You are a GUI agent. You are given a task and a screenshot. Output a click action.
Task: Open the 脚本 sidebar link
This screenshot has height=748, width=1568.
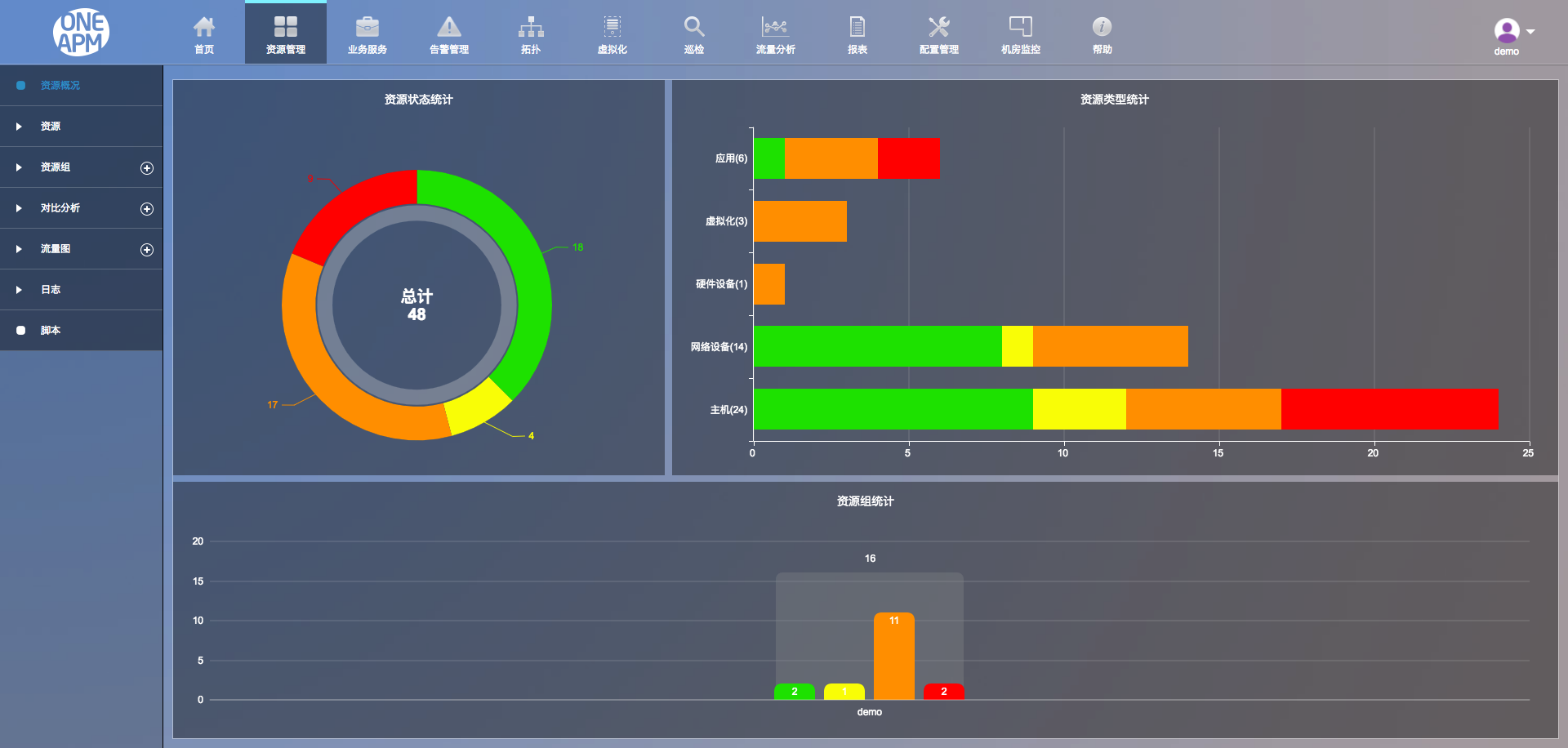pyautogui.click(x=82, y=331)
